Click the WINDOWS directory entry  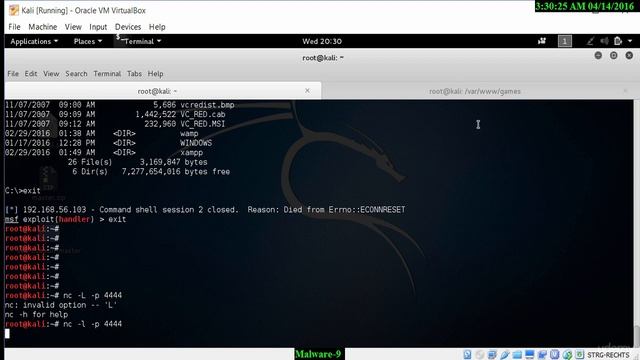click(x=196, y=143)
